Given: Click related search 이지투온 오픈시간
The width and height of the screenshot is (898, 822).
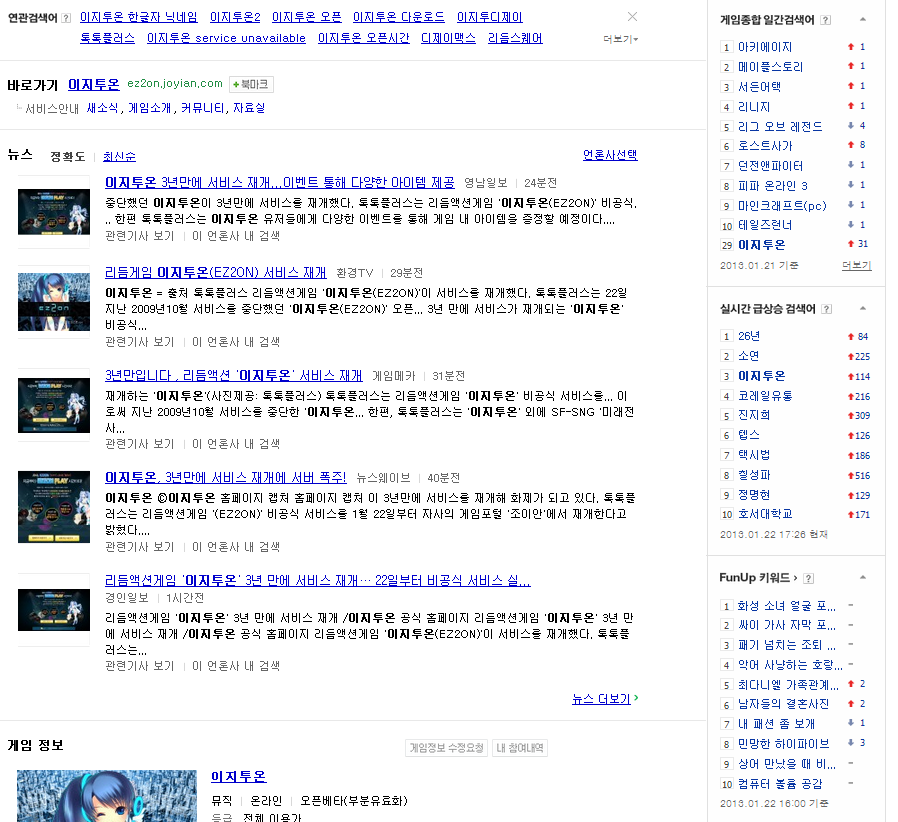Looking at the screenshot, I should (x=364, y=38).
